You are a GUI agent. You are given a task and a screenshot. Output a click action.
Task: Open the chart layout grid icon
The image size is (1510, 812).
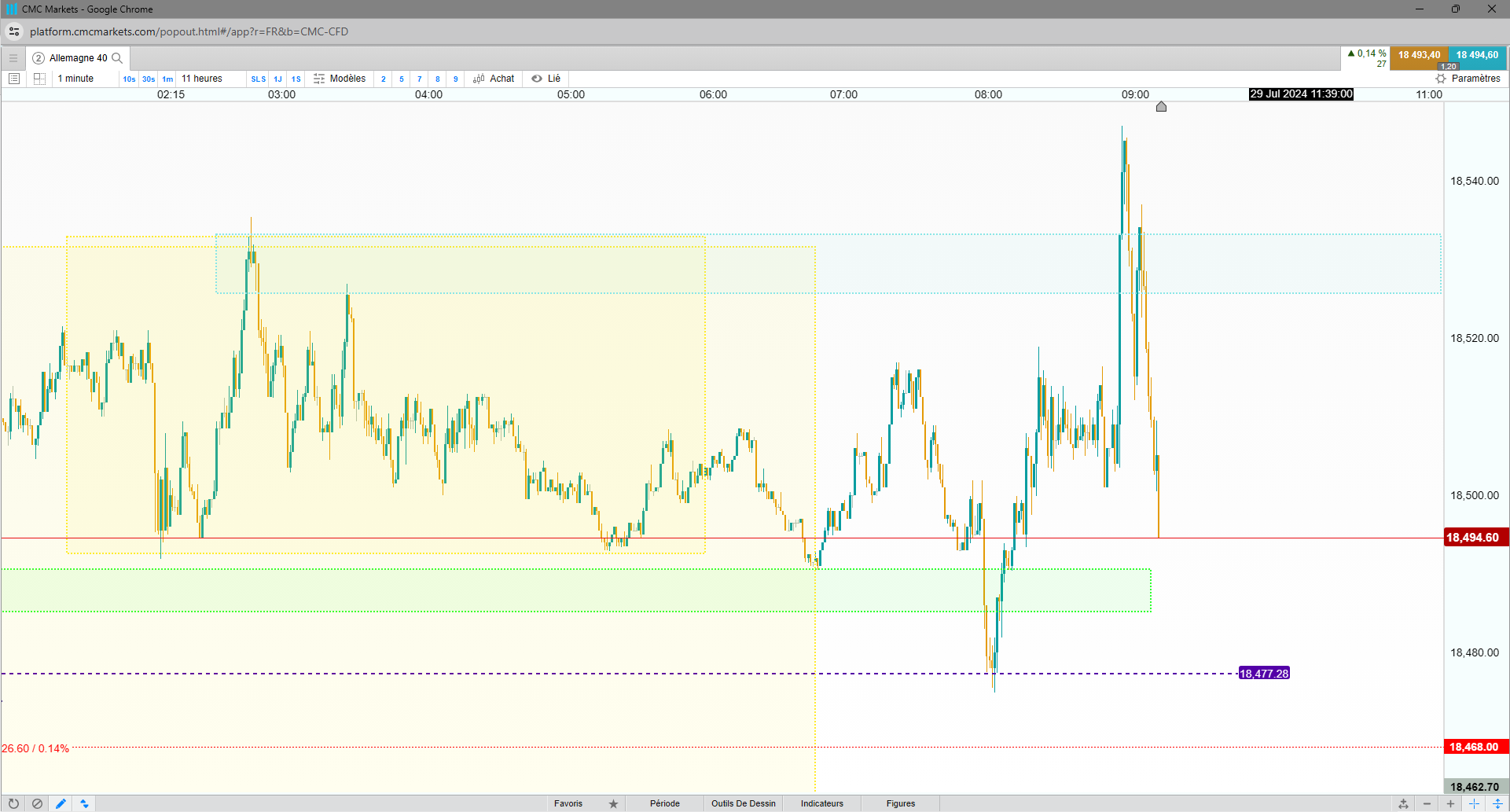pos(39,79)
